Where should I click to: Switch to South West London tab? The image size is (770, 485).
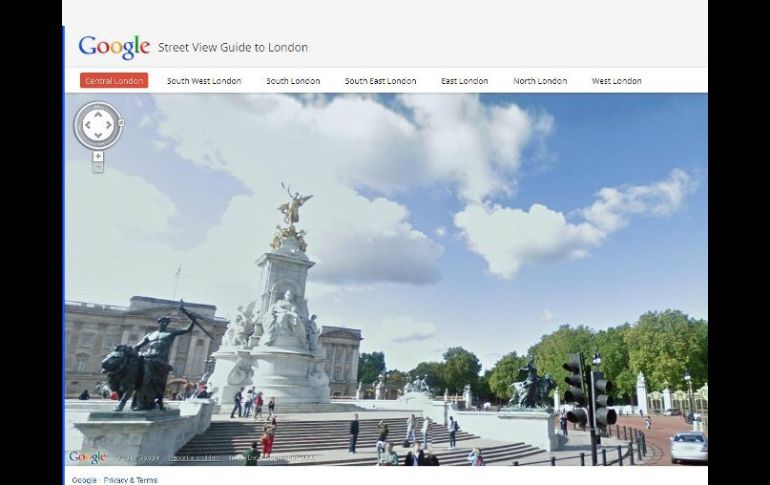(x=204, y=81)
